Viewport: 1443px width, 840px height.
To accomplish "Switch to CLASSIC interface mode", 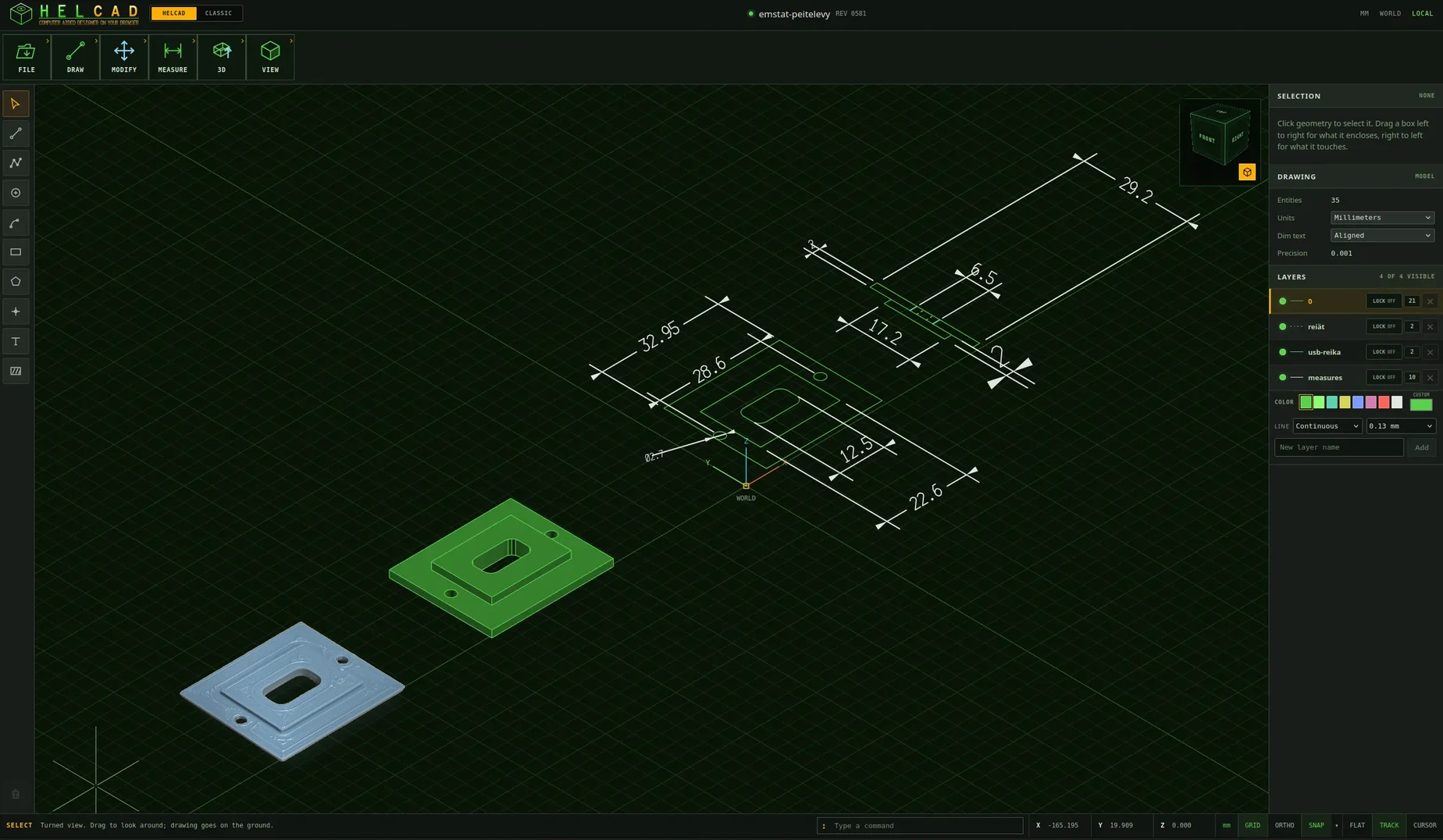I will tap(219, 13).
